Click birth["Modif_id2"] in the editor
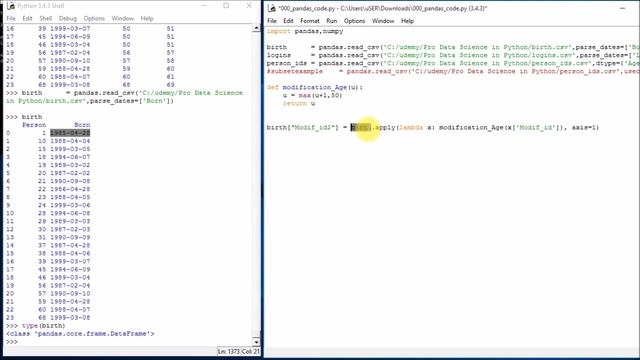The image size is (640, 360). tap(302, 127)
